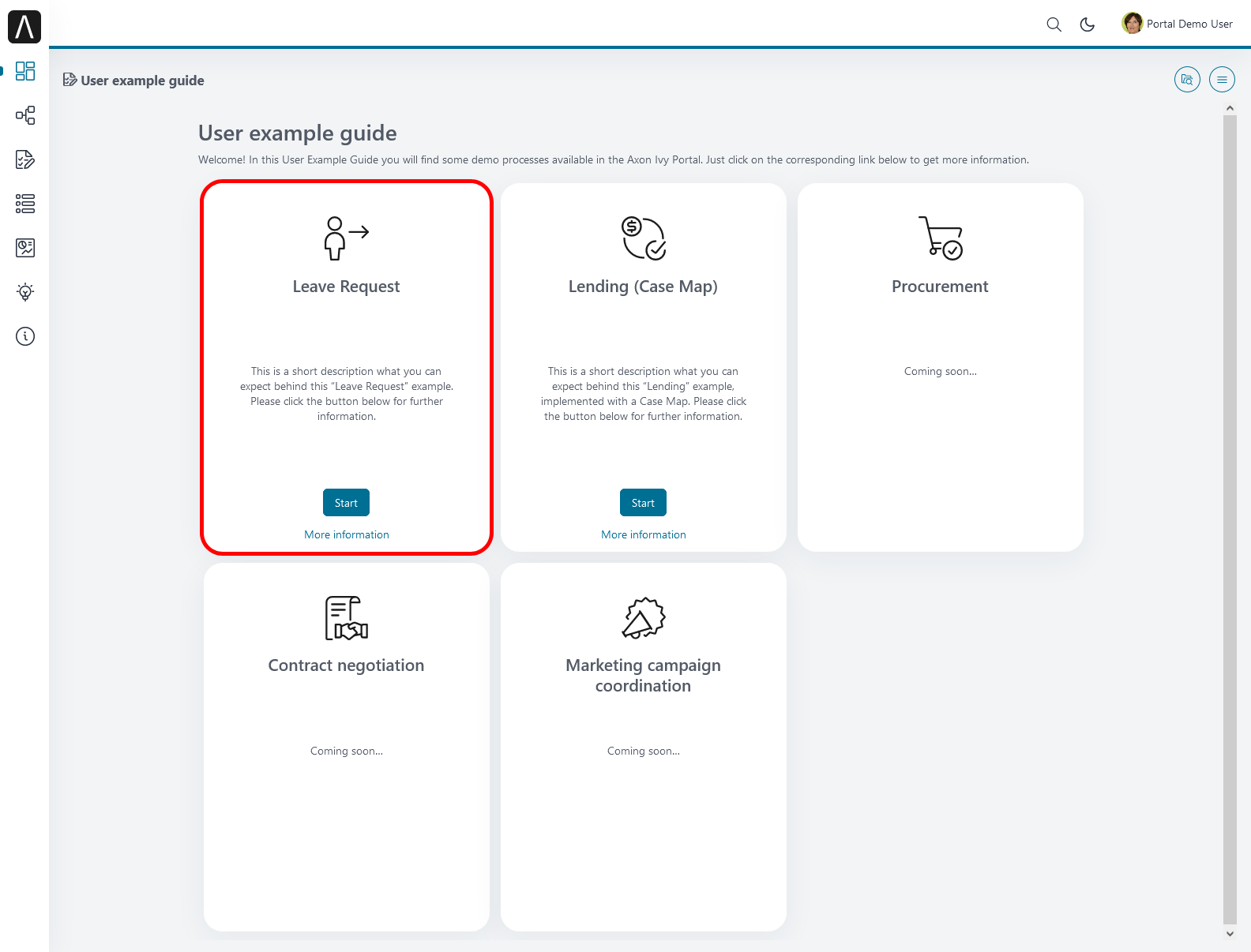
Task: Click the scrollbar up arrow
Action: [x=1230, y=108]
